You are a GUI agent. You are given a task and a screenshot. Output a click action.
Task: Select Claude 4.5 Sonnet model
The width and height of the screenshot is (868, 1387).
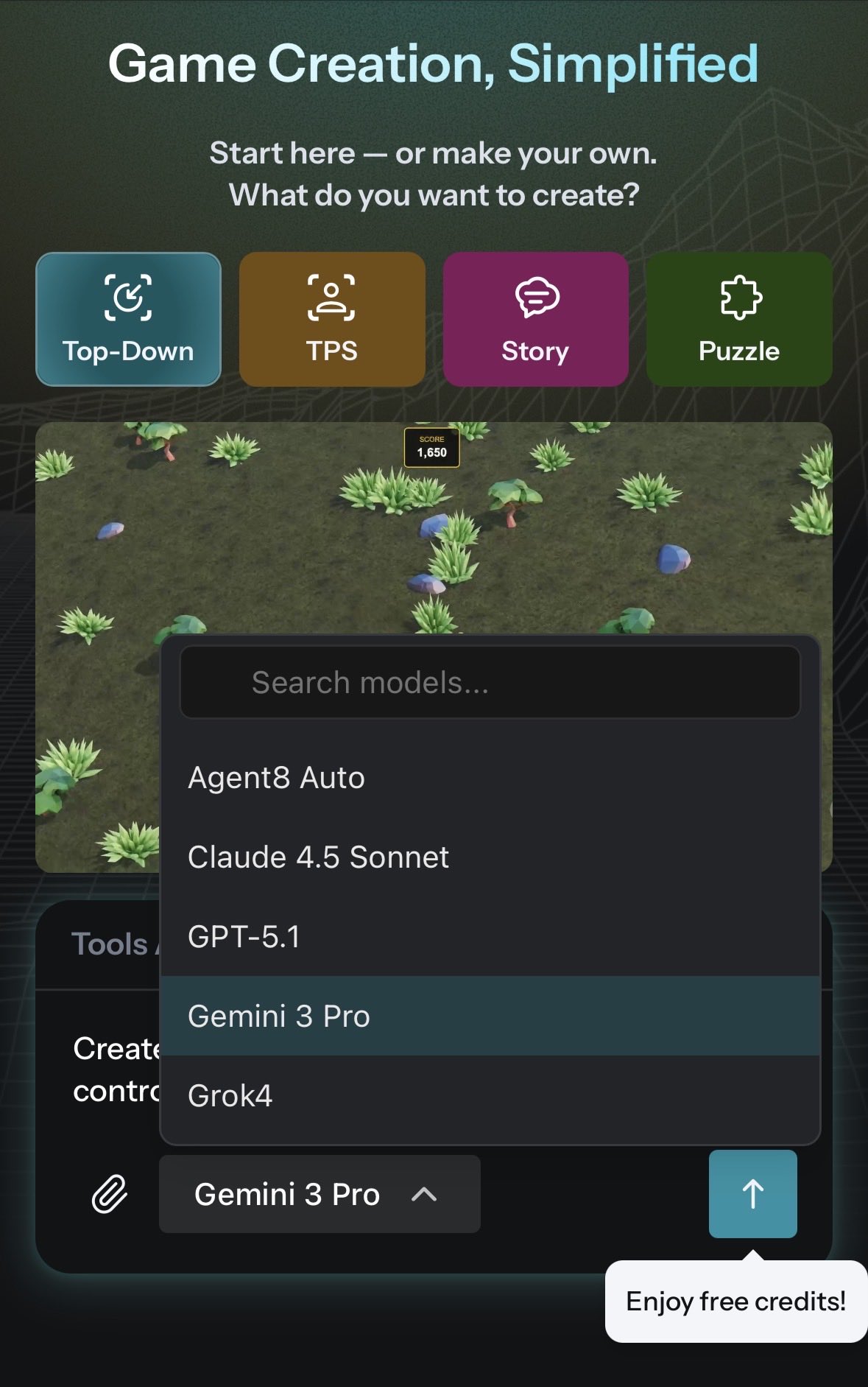coord(490,857)
